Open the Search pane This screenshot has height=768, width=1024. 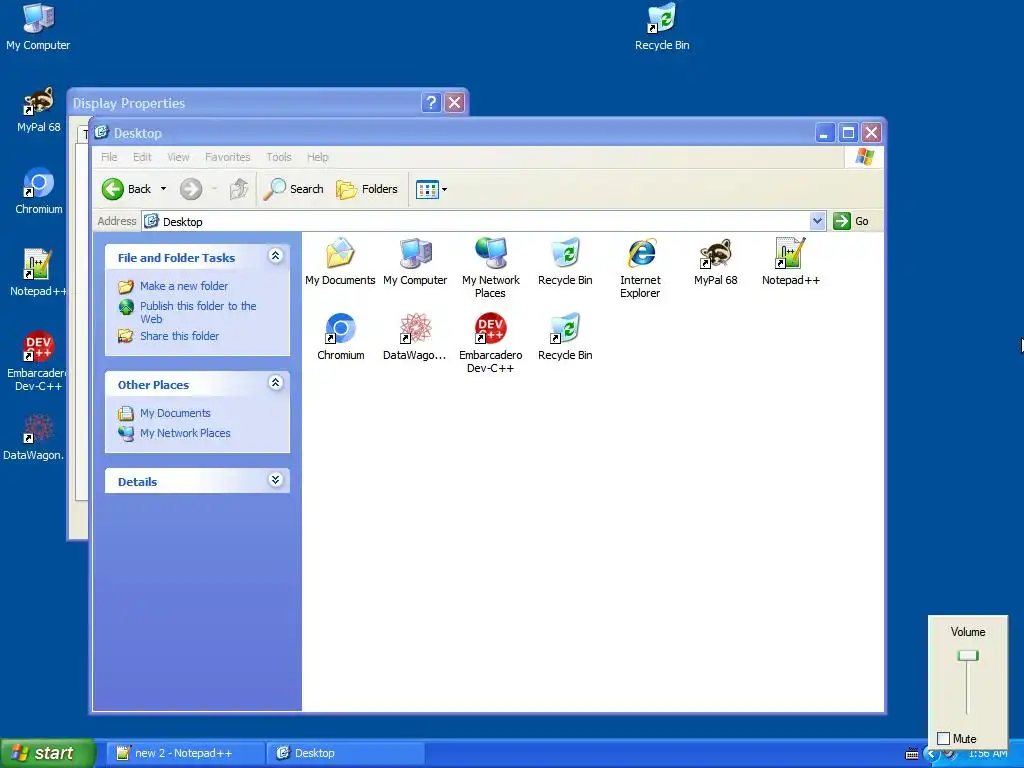[293, 189]
